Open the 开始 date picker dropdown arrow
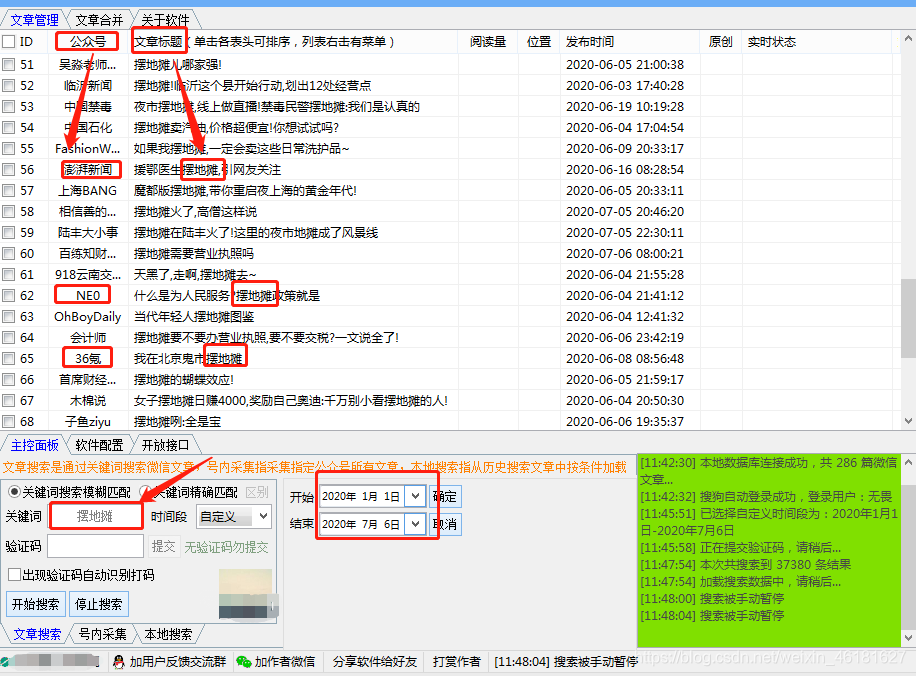916x676 pixels. click(415, 496)
